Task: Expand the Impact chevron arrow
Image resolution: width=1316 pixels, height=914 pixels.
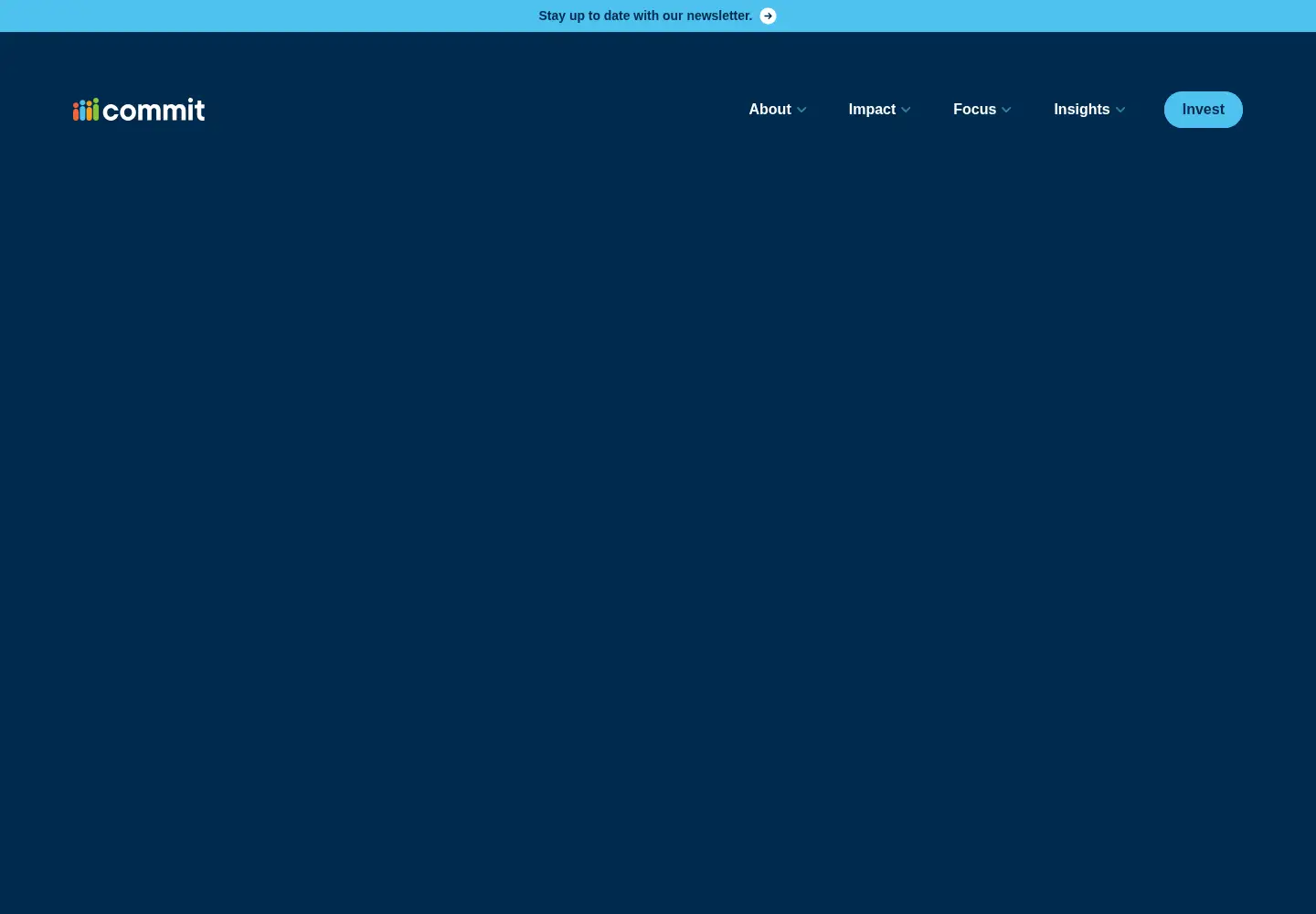Action: coord(906,110)
